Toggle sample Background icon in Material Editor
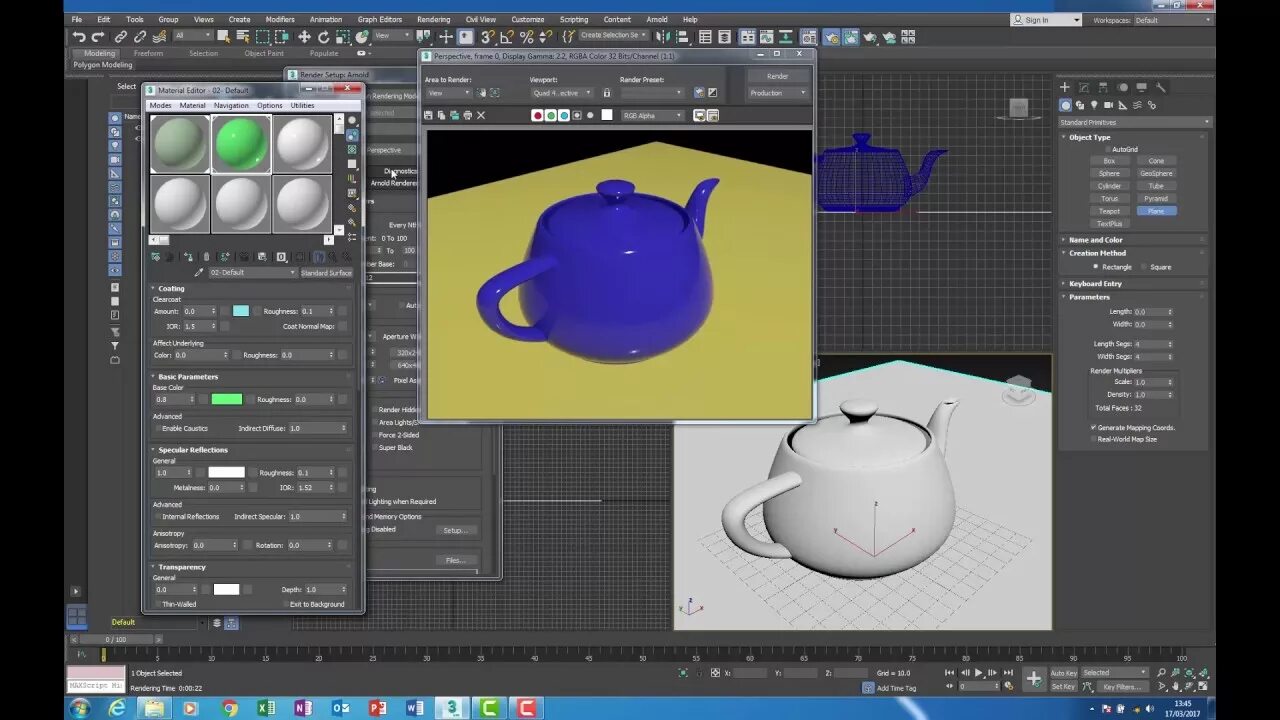The image size is (1280, 720). click(x=352, y=150)
